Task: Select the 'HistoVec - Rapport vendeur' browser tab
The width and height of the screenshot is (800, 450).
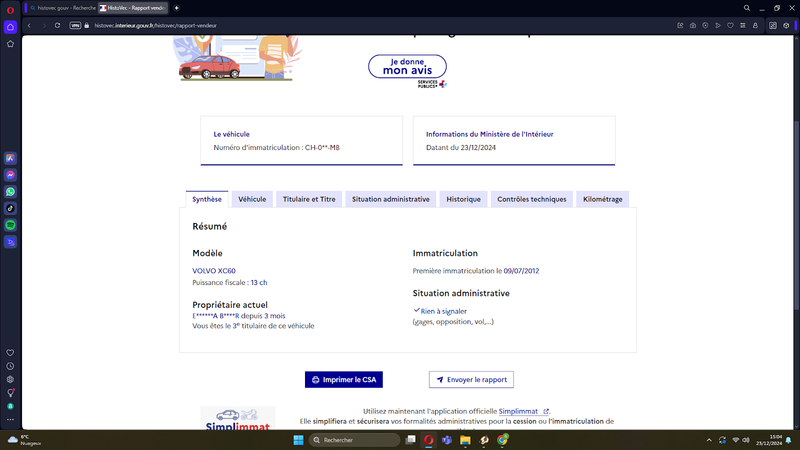Action: coord(133,8)
